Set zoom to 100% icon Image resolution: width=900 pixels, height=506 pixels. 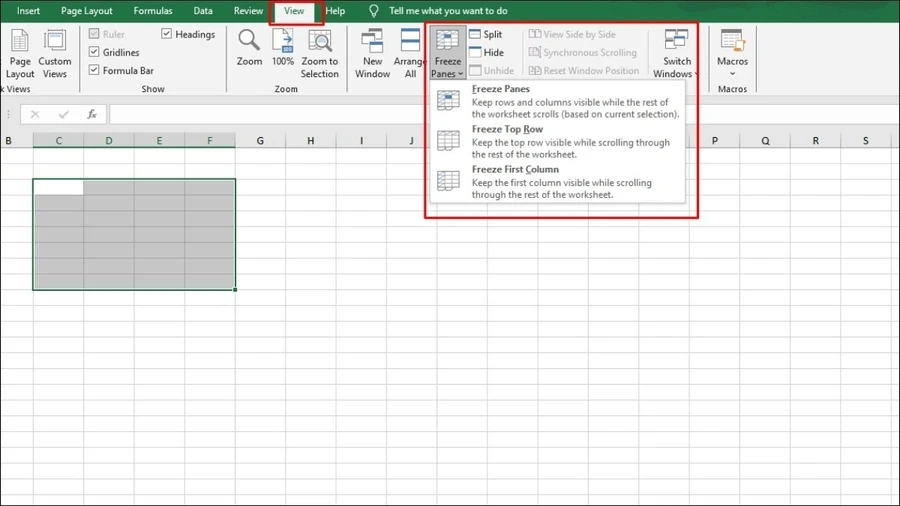coord(282,41)
